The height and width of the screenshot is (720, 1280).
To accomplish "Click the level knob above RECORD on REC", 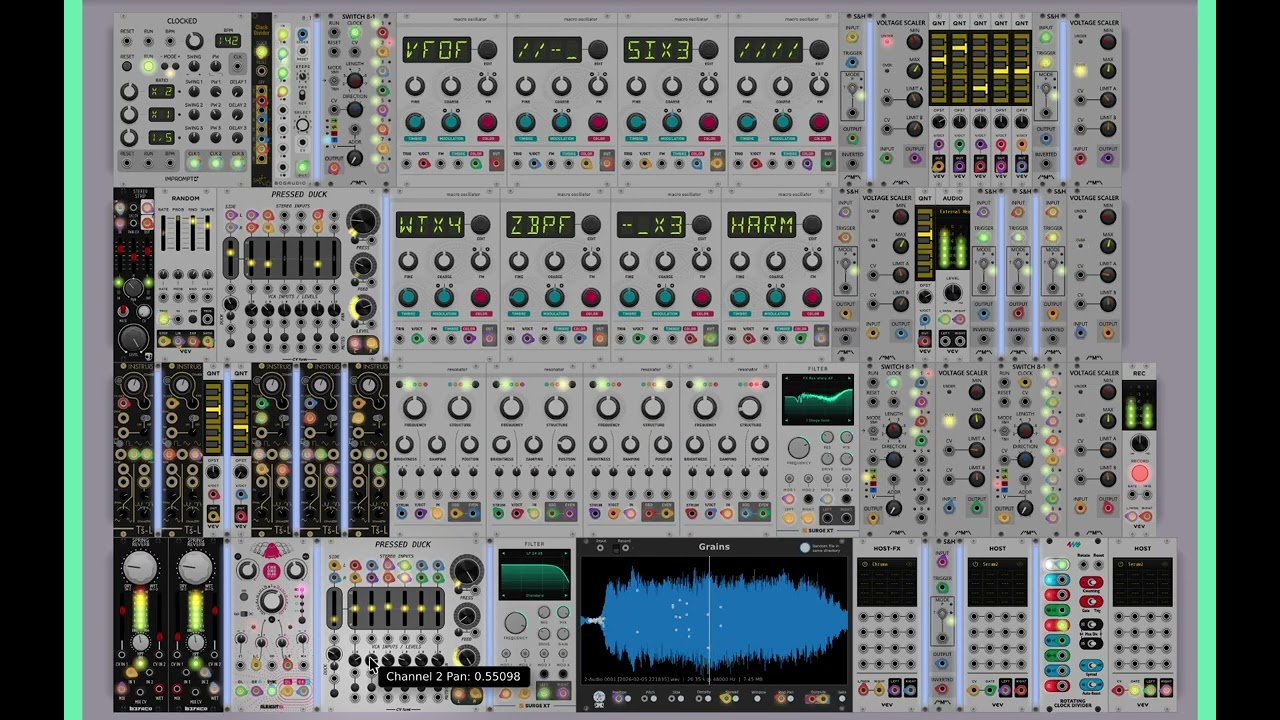I will (x=1140, y=443).
